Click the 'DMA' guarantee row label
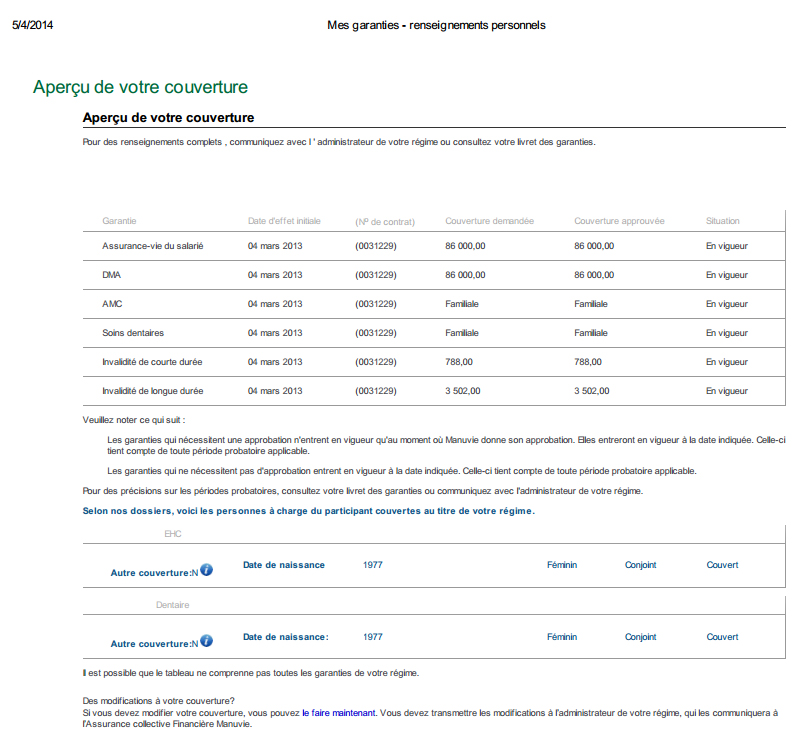This screenshot has width=809, height=746. (x=112, y=275)
